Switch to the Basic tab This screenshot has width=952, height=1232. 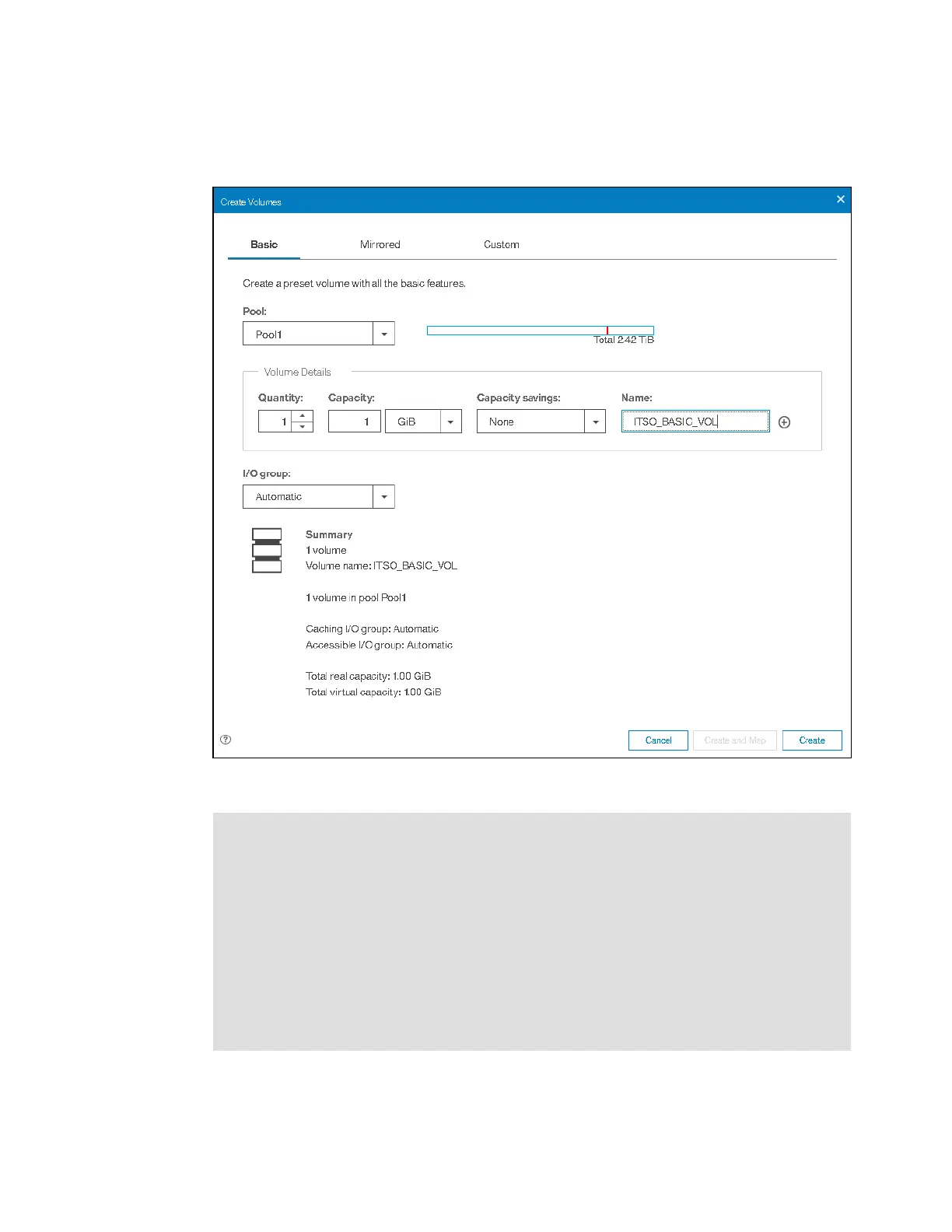pyautogui.click(x=264, y=244)
